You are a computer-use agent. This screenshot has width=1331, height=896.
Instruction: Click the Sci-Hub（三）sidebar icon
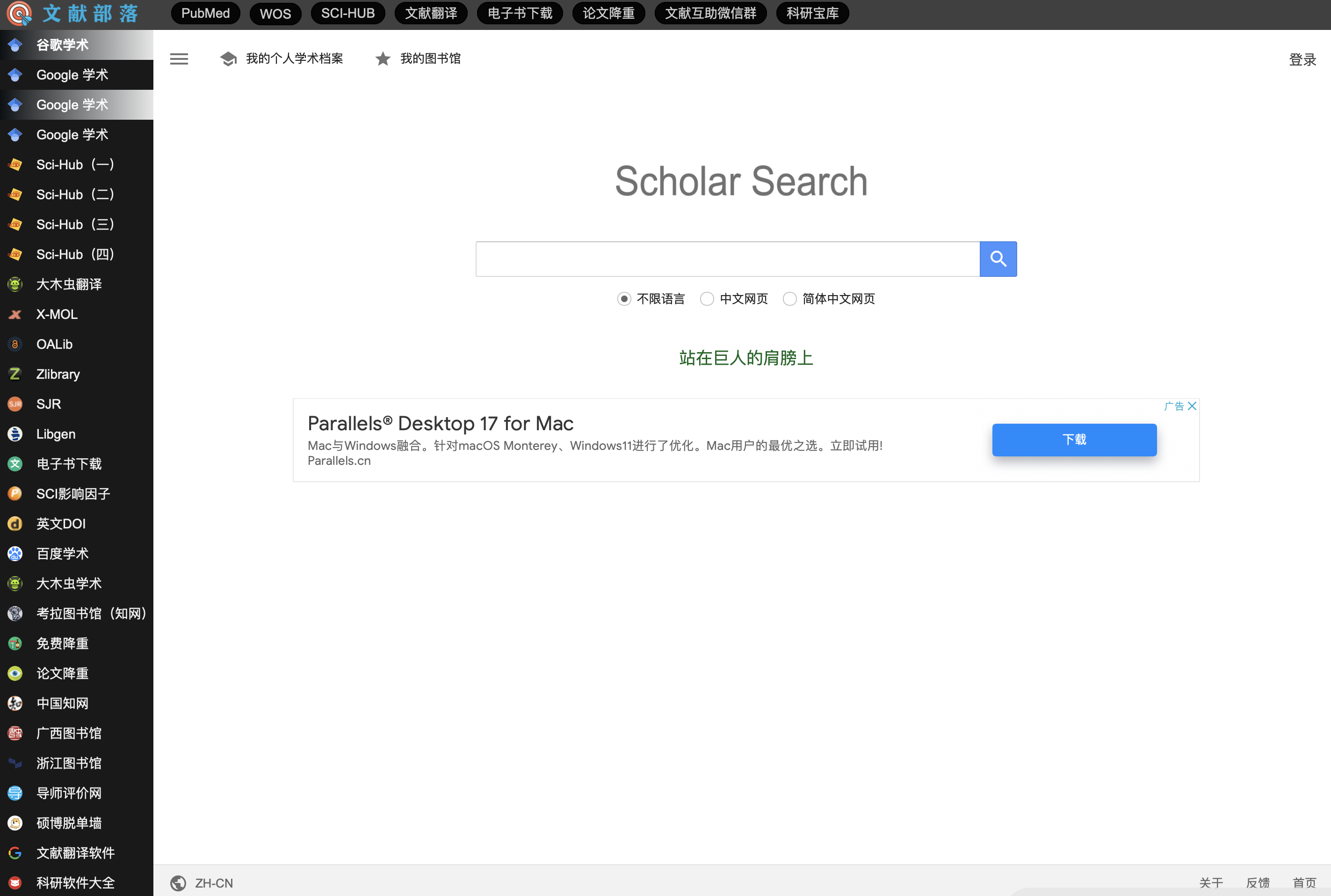point(15,224)
